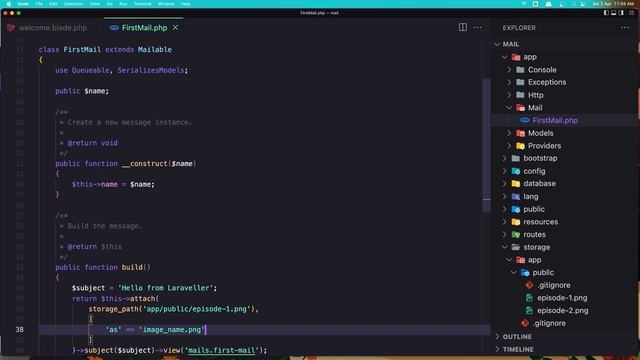
Task: Click the storage_path('app/public/episode-1.png') line
Action: [173, 309]
